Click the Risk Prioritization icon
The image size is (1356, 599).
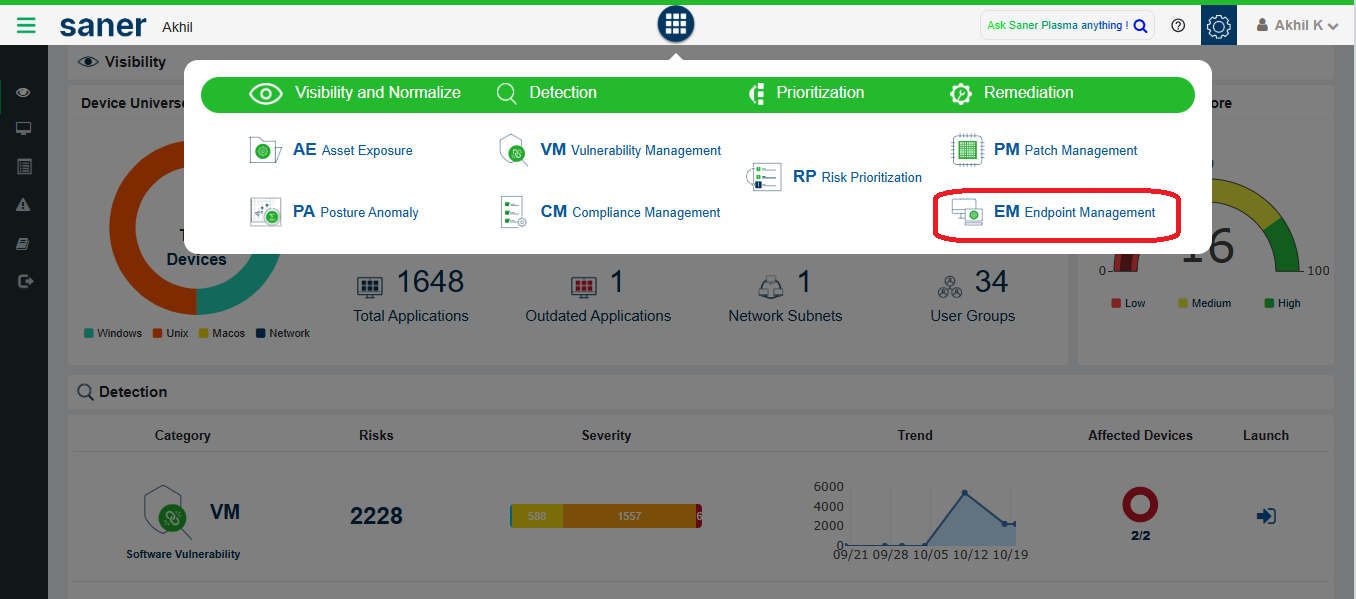(765, 177)
